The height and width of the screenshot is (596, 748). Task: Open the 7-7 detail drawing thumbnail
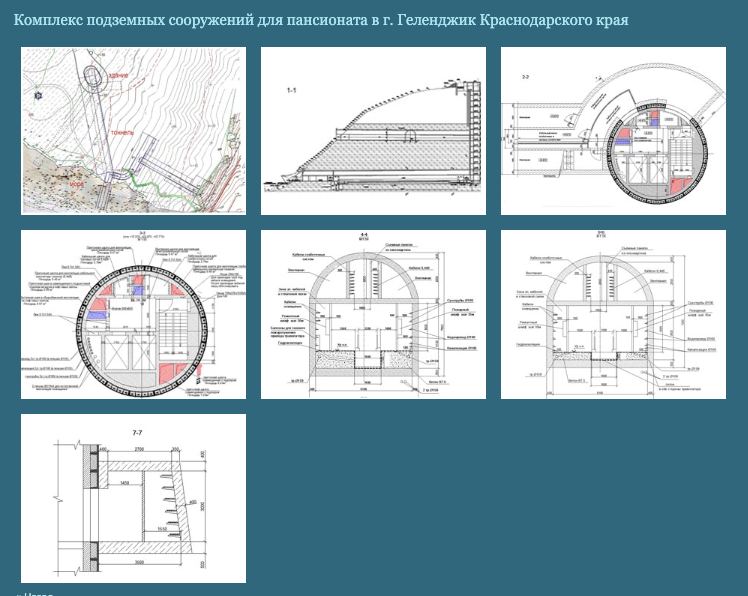[133, 498]
